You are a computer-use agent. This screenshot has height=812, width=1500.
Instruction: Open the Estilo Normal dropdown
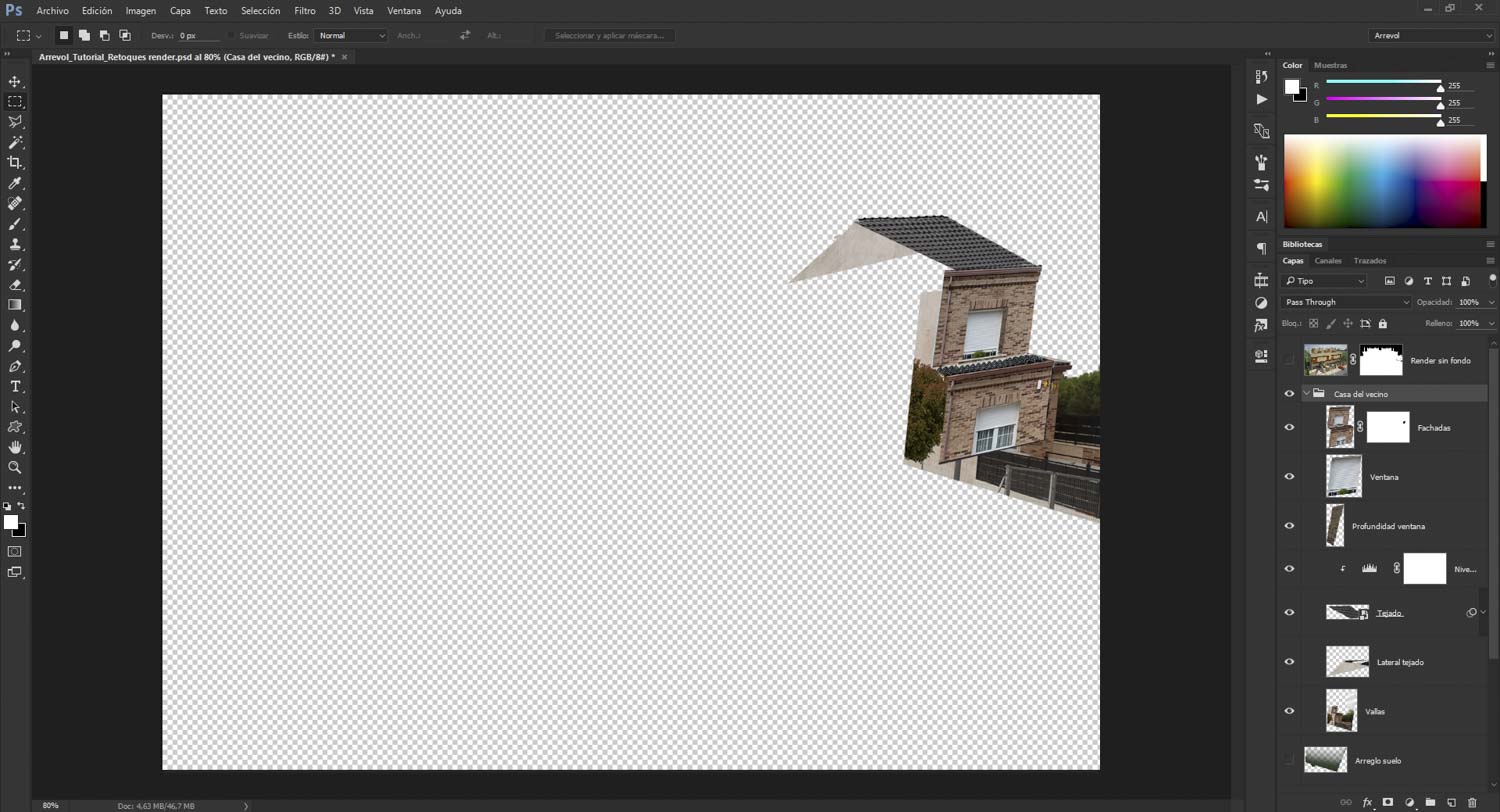[351, 35]
